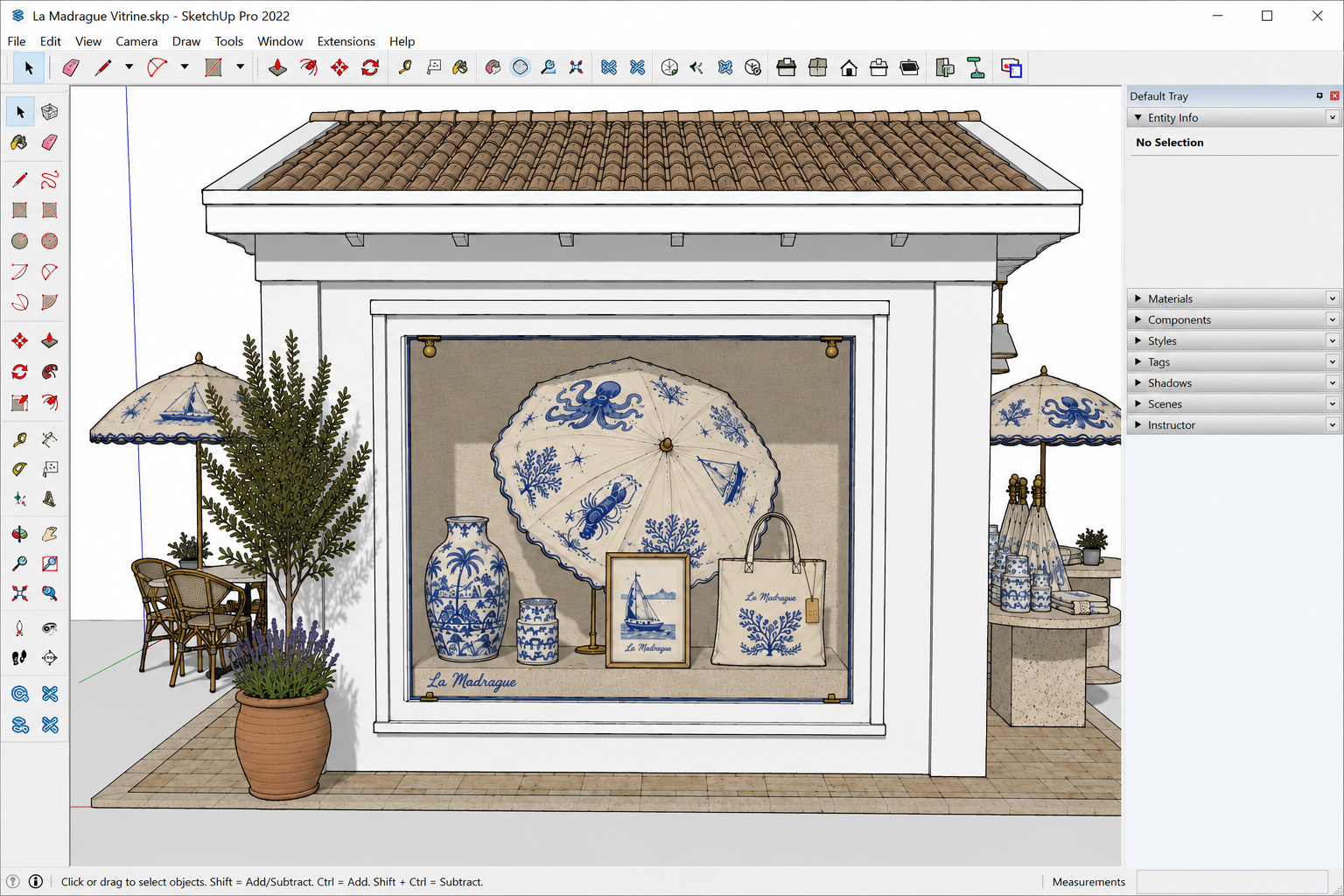Pin the Default Tray auto-hide button
1344x896 pixels.
pos(1319,96)
